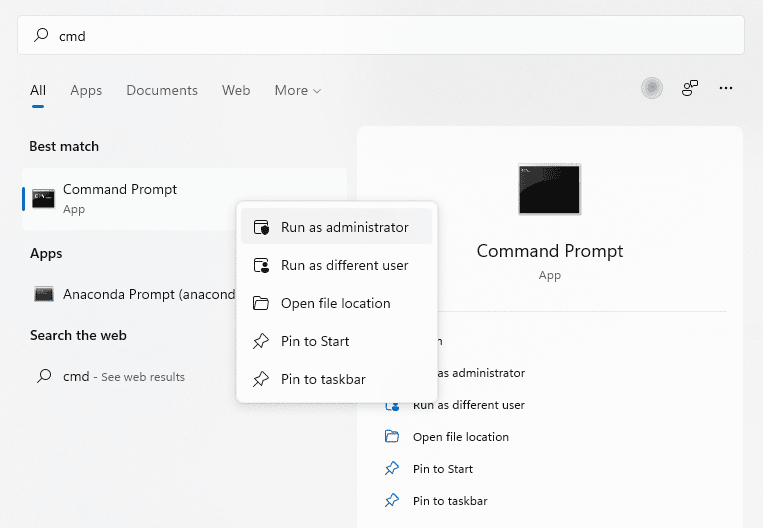
Task: Choose Run as different user in context menu
Action: click(344, 266)
